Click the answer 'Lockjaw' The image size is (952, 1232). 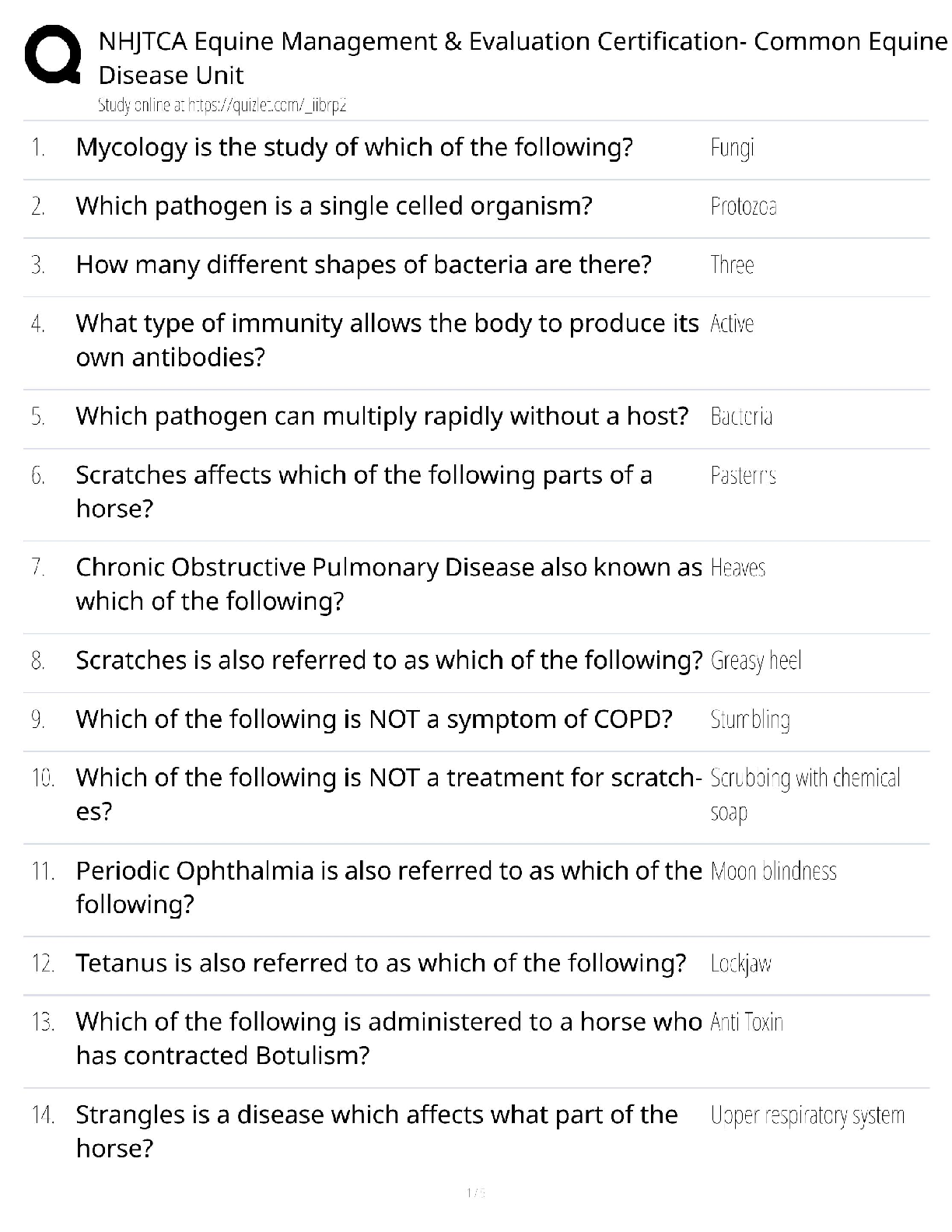tap(740, 964)
